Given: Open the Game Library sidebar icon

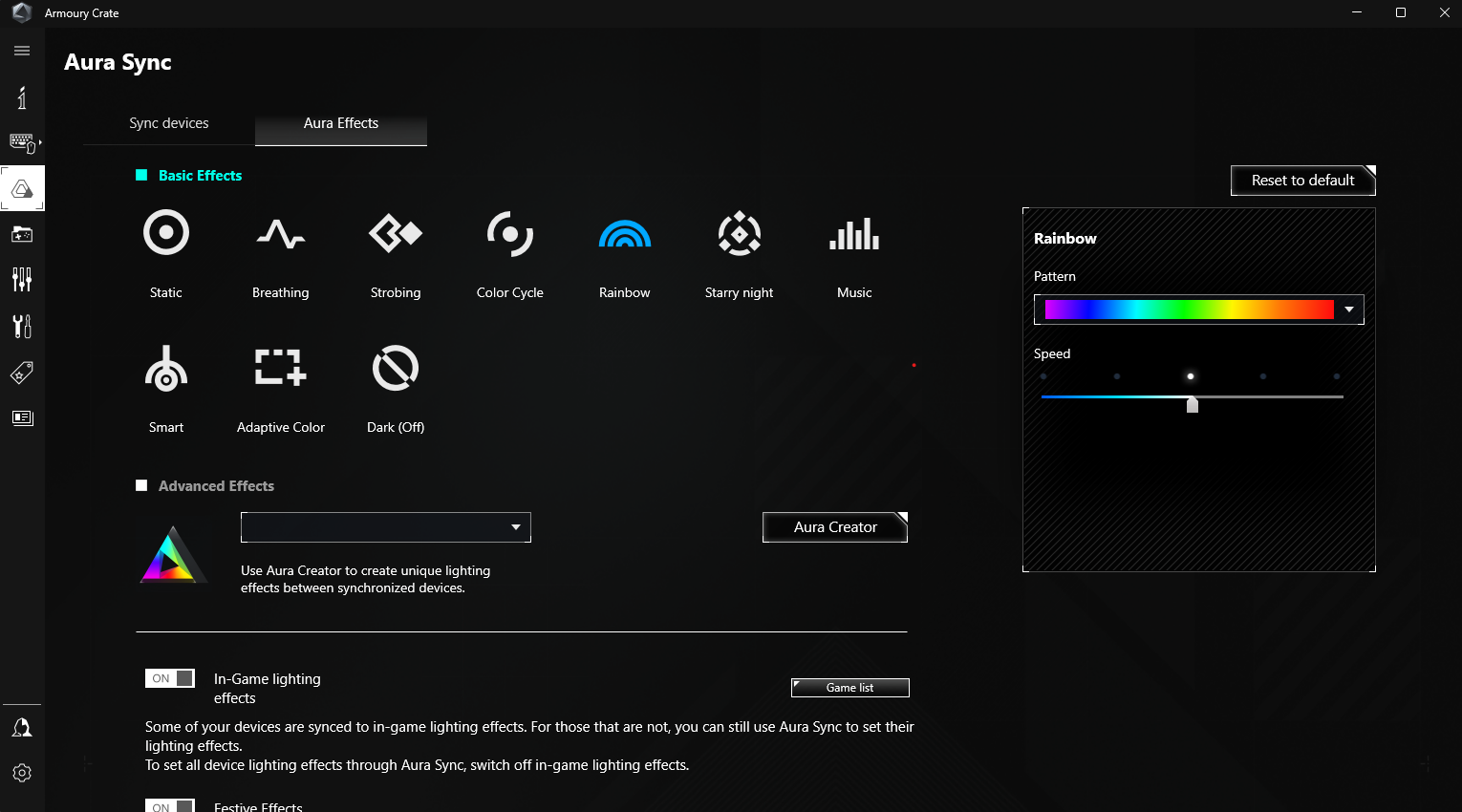Looking at the screenshot, I should pyautogui.click(x=22, y=234).
